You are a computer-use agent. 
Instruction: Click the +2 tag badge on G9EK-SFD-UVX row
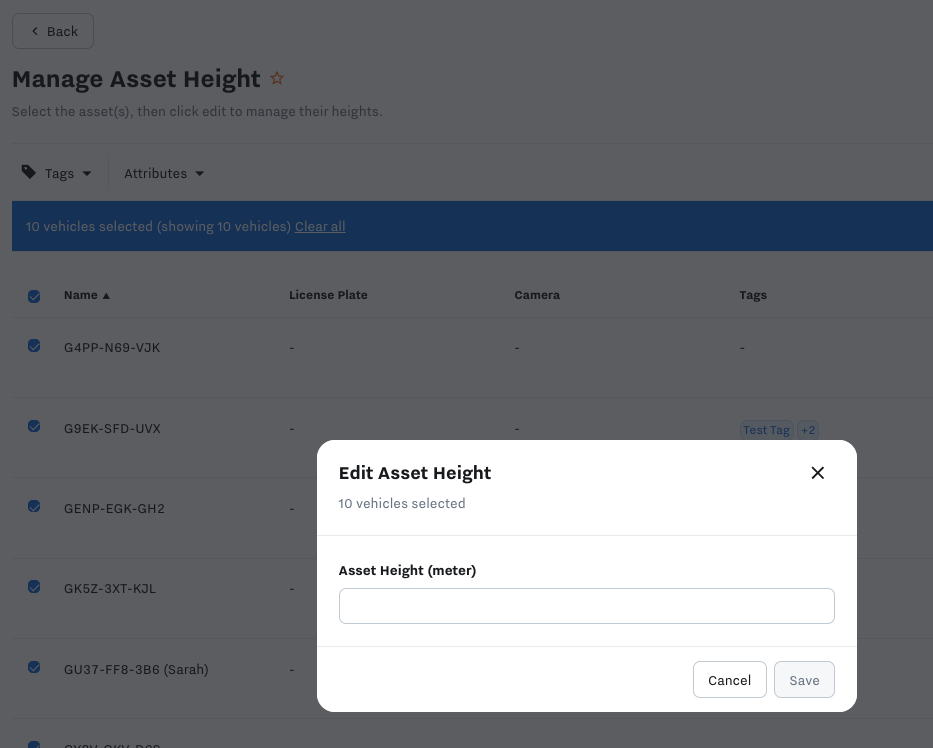point(808,429)
